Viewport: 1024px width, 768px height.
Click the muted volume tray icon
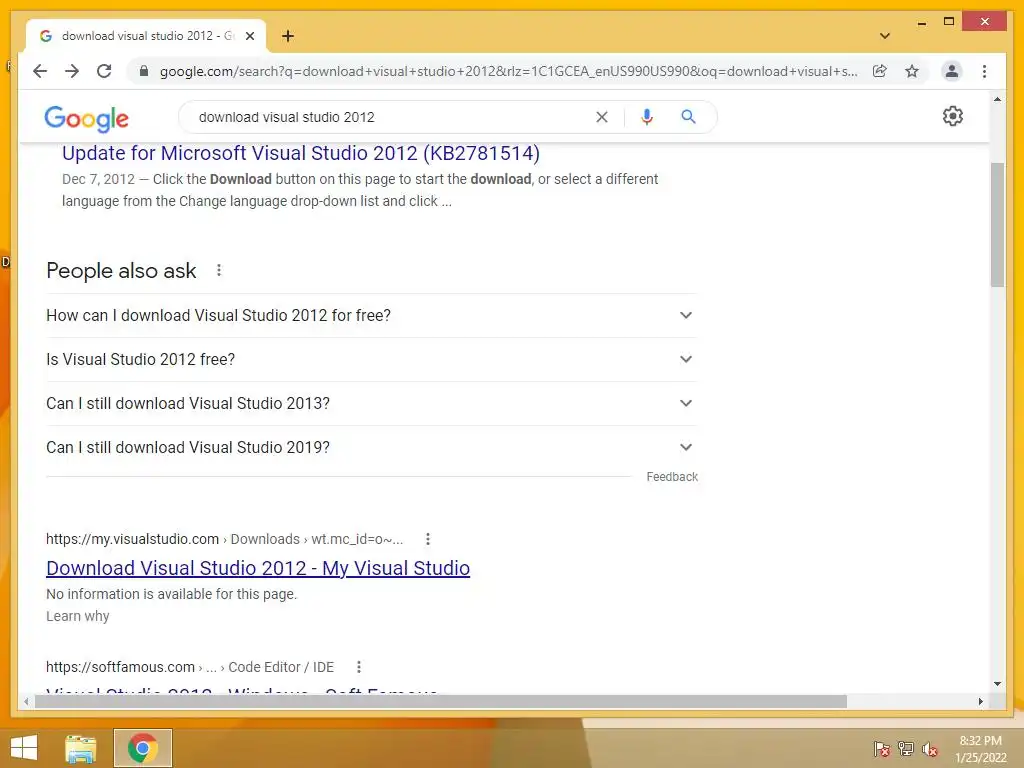930,749
